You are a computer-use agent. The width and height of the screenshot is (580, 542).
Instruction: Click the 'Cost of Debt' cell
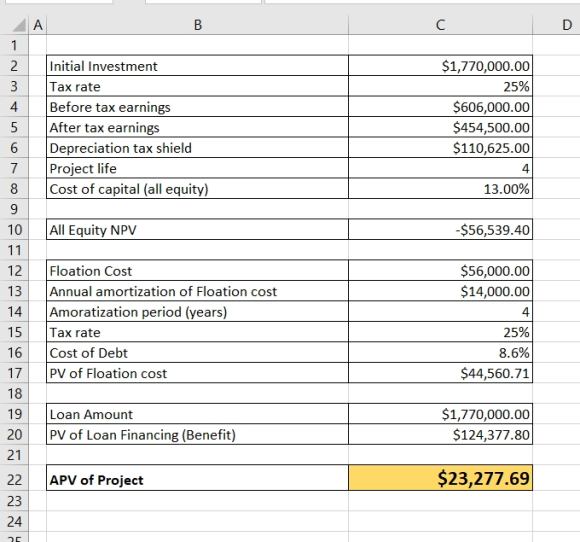pos(198,353)
